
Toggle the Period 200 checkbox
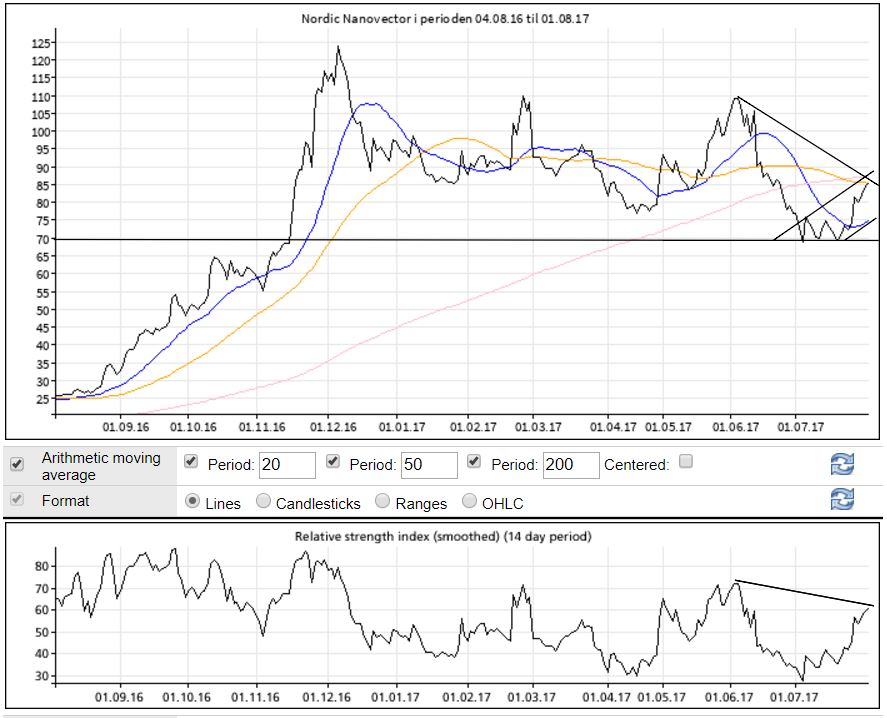[476, 463]
